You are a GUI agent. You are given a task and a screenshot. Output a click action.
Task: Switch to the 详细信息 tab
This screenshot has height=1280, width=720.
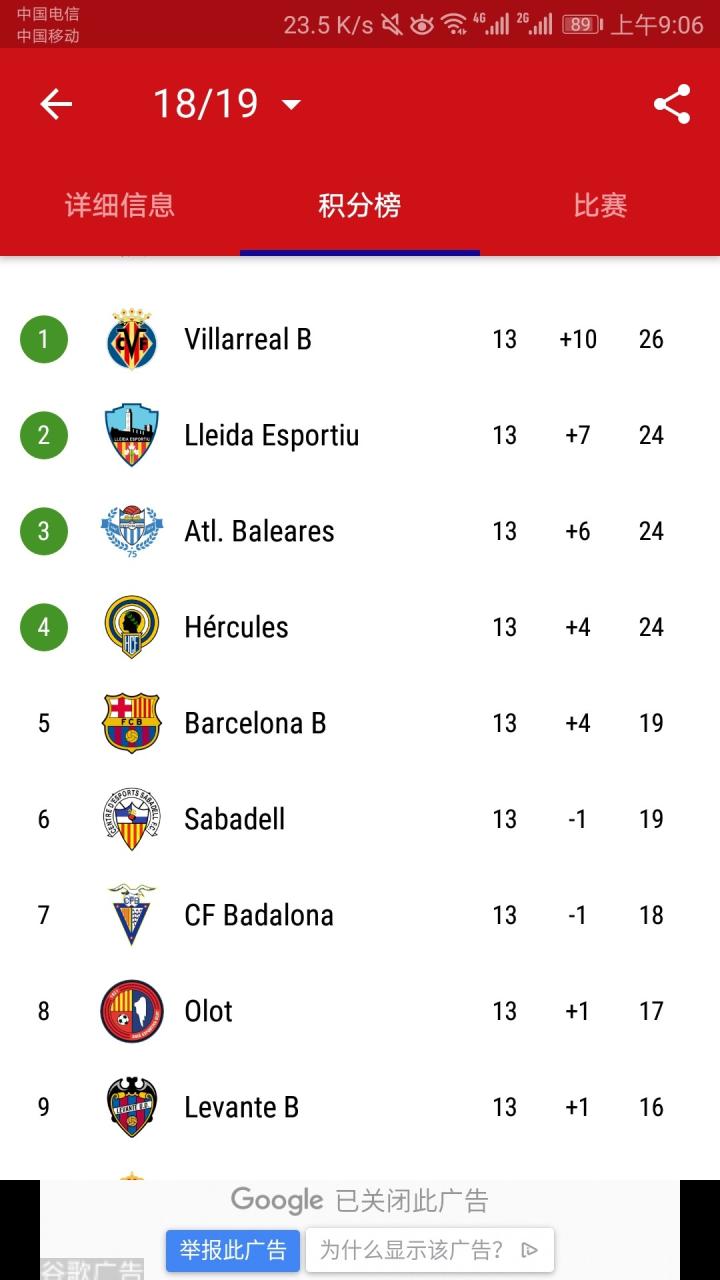pyautogui.click(x=120, y=206)
